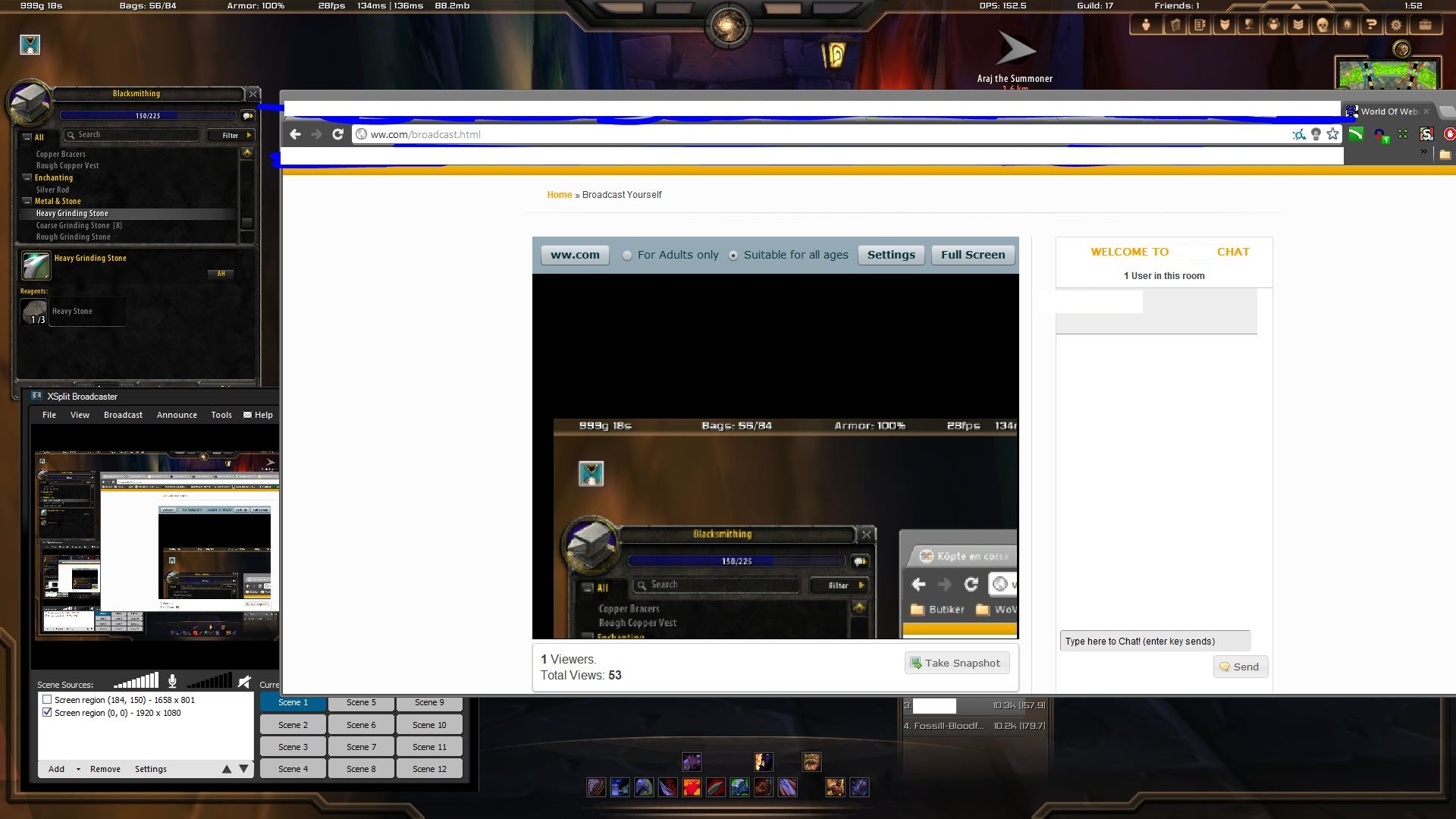Select the Suitable for all ages radio button
1456x819 pixels.
pos(733,256)
